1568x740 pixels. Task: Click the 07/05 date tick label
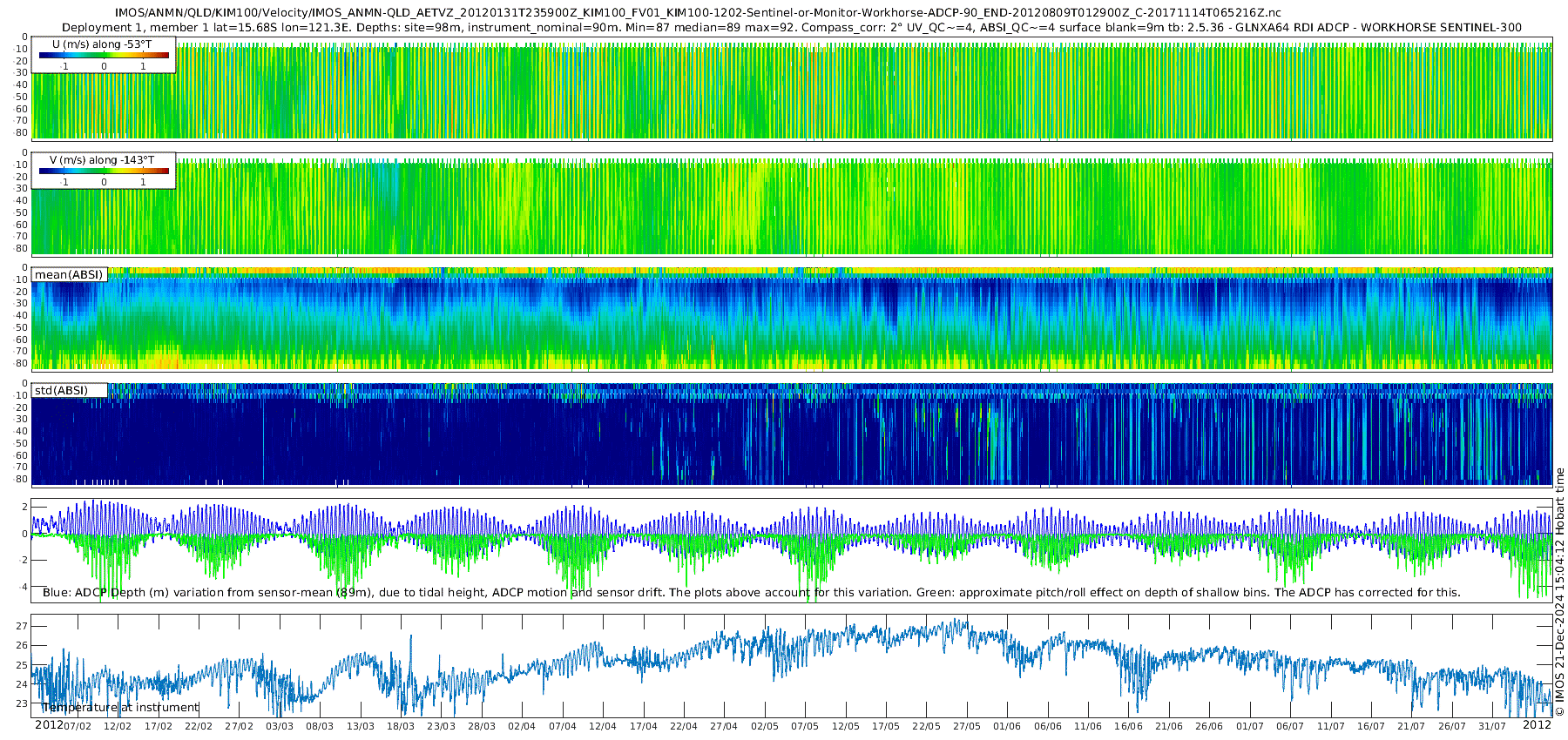coord(805,726)
